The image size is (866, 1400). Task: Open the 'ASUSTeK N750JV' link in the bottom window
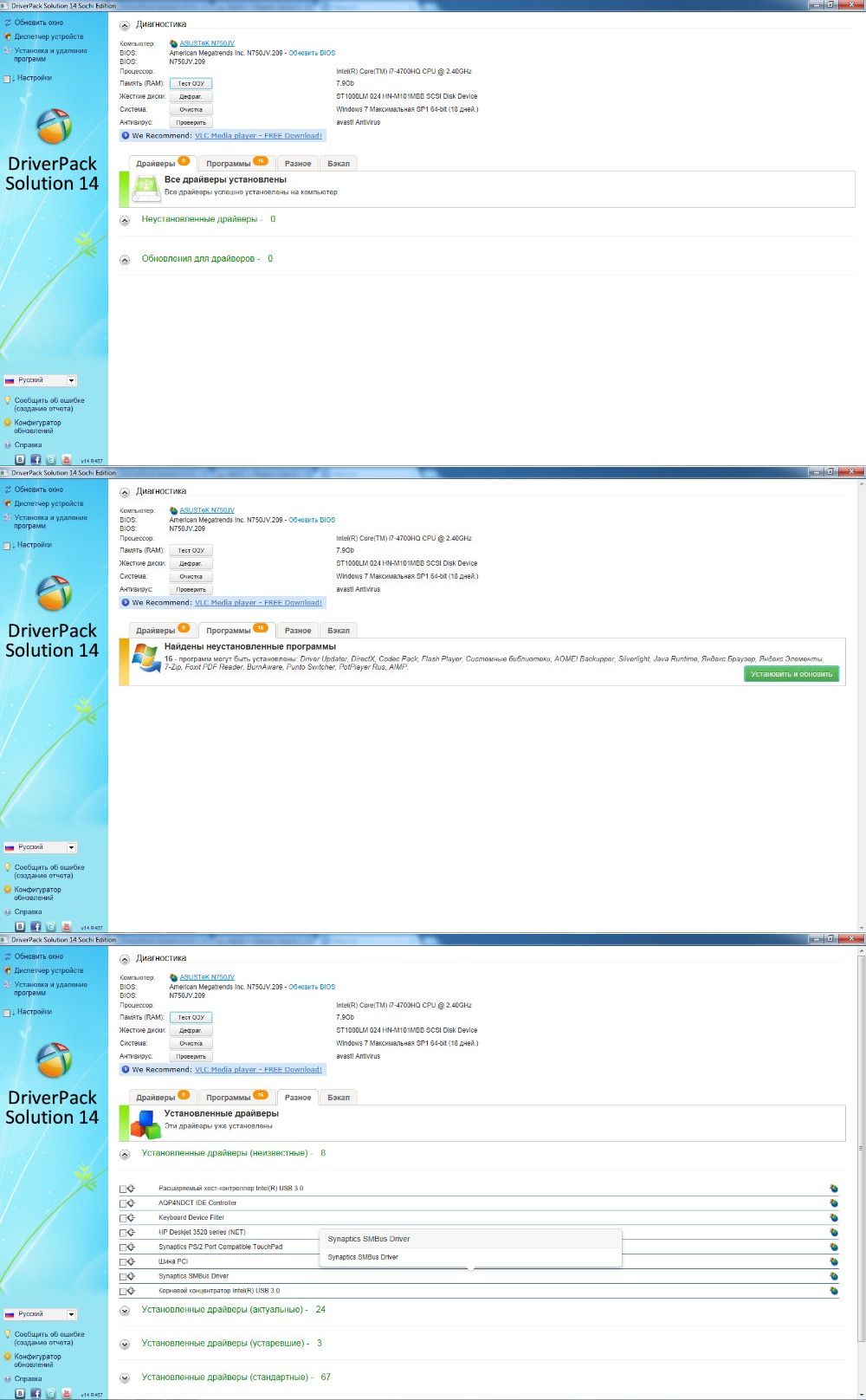pyautogui.click(x=207, y=977)
